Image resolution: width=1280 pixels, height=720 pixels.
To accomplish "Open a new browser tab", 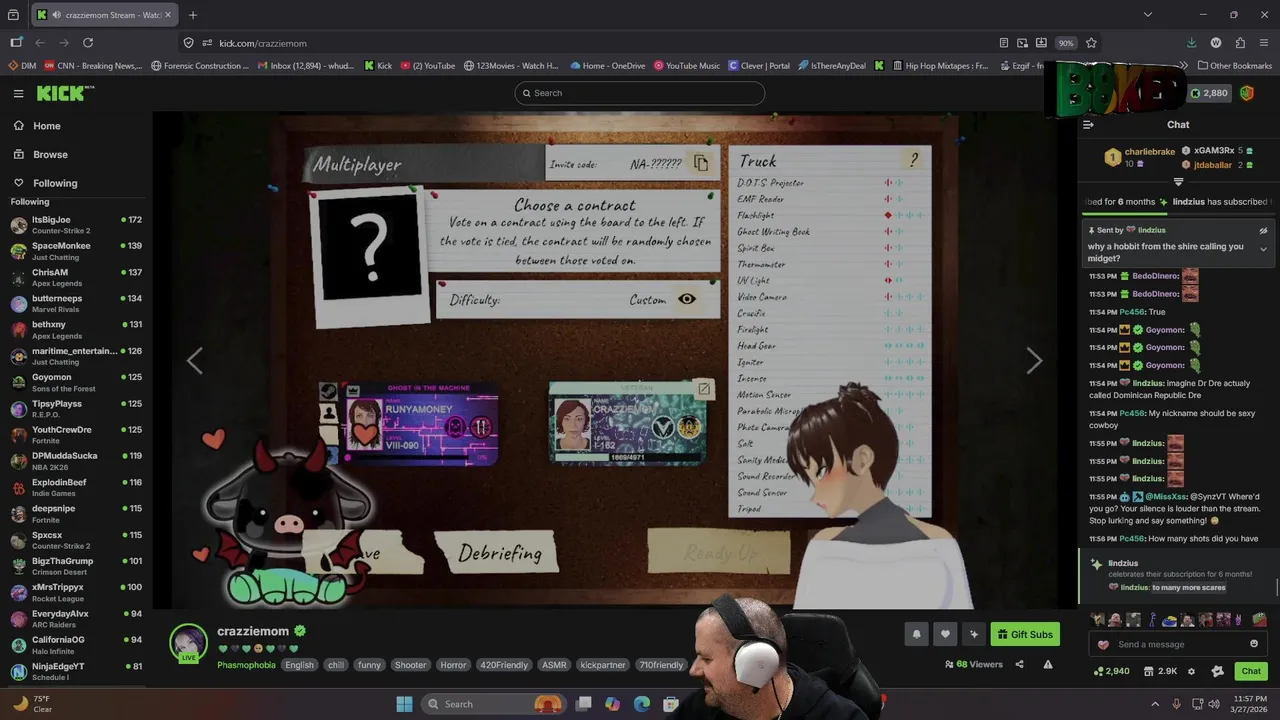I will (193, 15).
